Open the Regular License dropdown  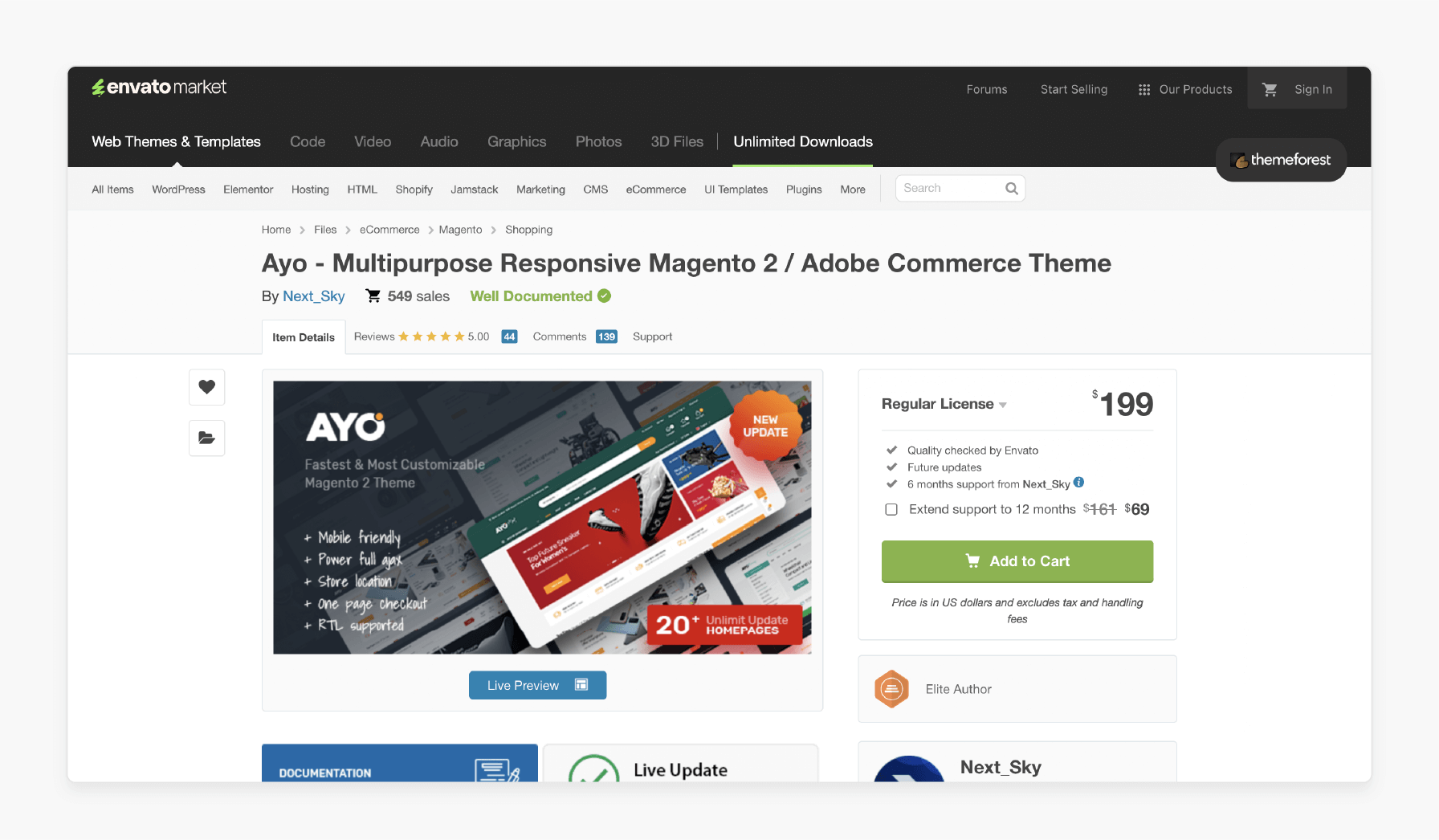[x=944, y=404]
